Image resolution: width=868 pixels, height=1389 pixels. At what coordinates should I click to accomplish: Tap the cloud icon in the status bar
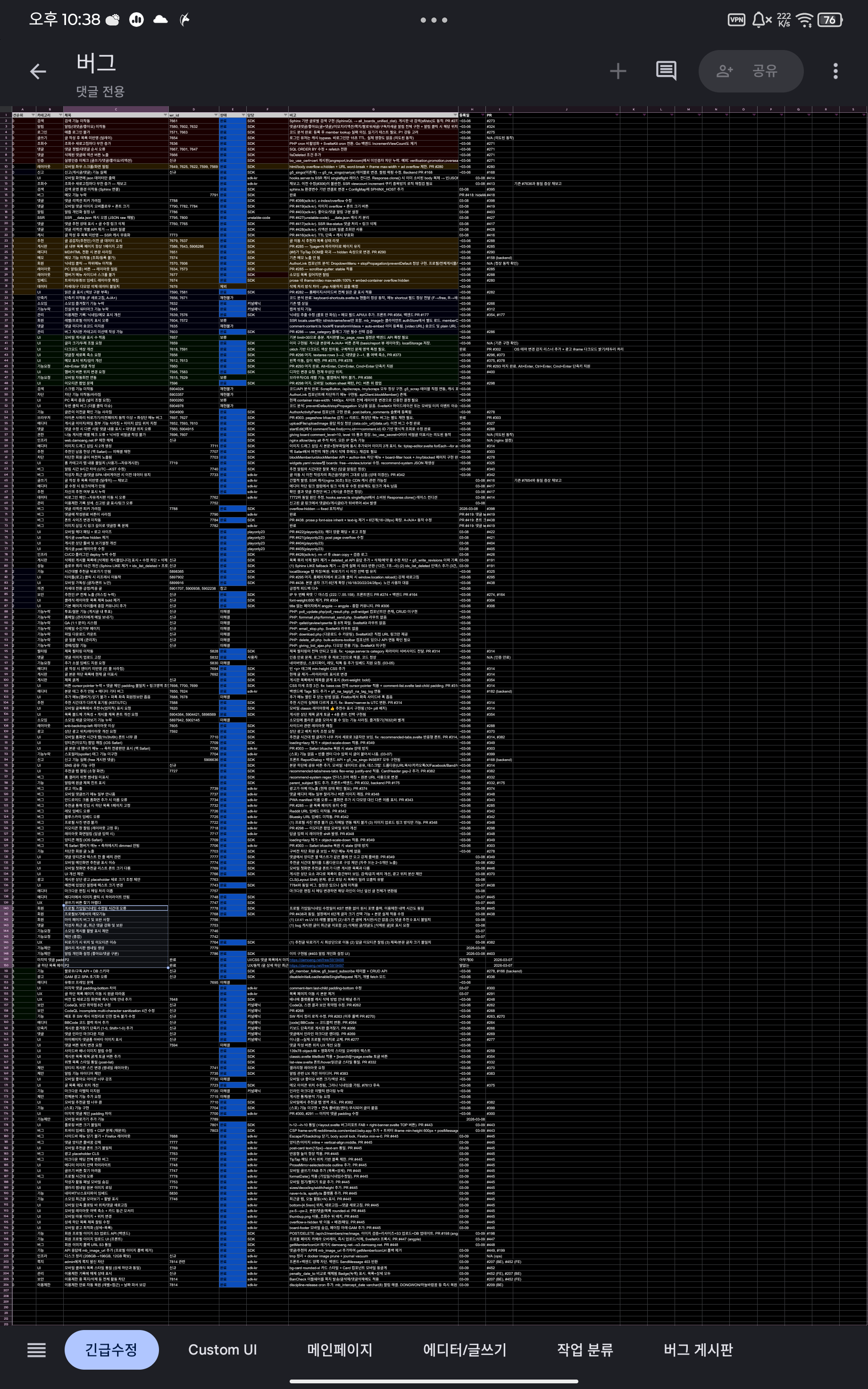[161, 19]
